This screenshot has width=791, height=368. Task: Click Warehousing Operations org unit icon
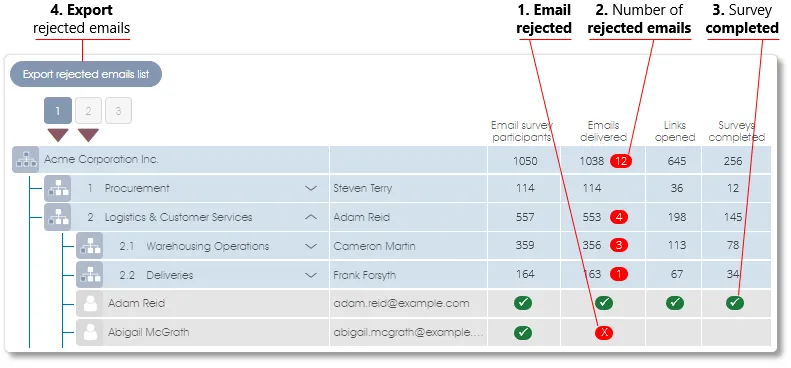tap(89, 246)
